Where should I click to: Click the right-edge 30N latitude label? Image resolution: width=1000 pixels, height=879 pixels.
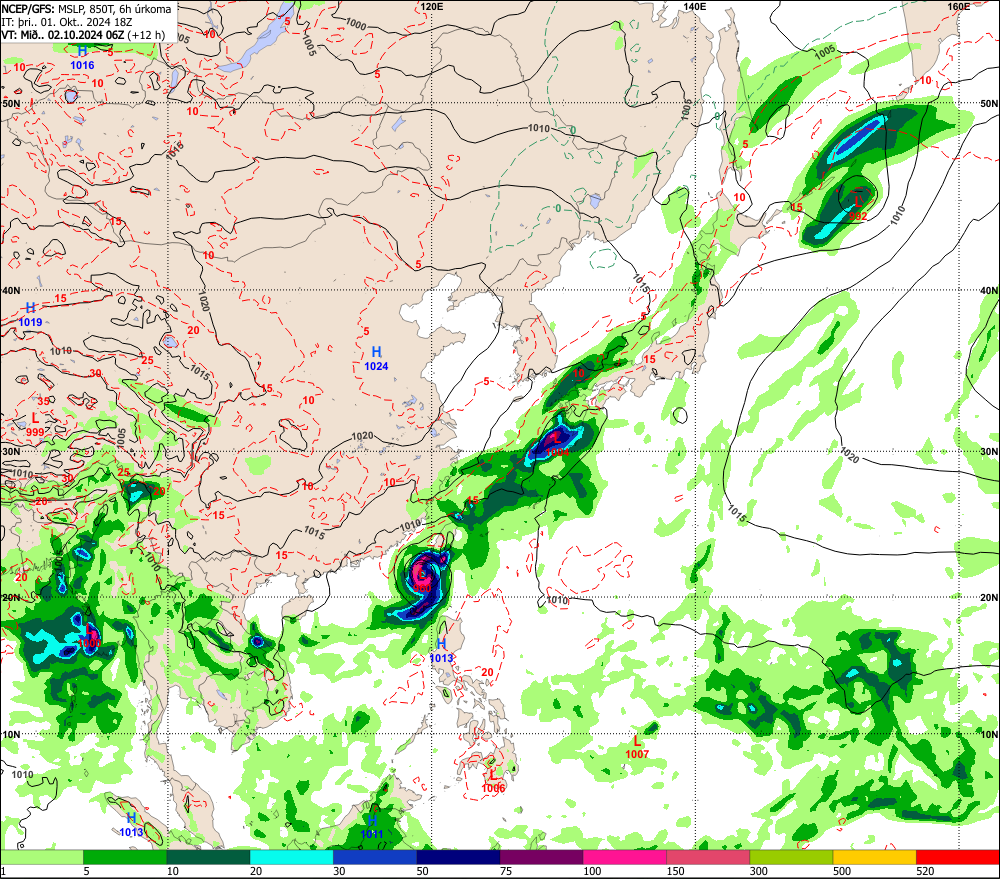(989, 452)
